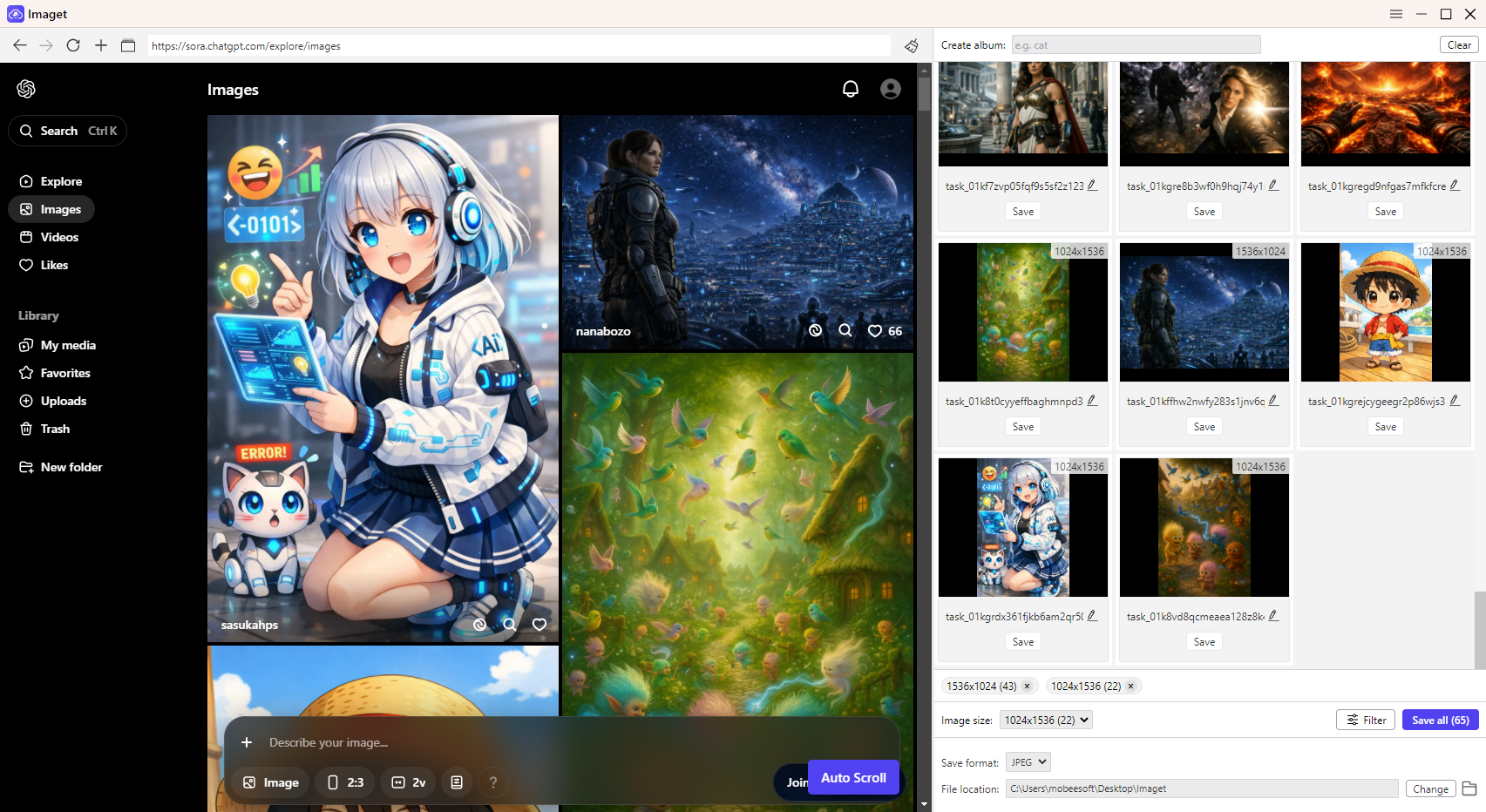Screen dimensions: 1486x812
Task: Open the Trash section
Action: tap(55, 429)
